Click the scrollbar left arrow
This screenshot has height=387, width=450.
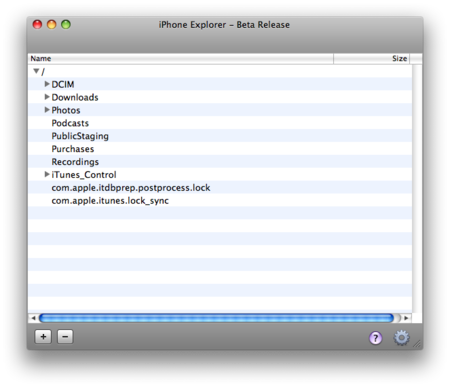[33, 318]
